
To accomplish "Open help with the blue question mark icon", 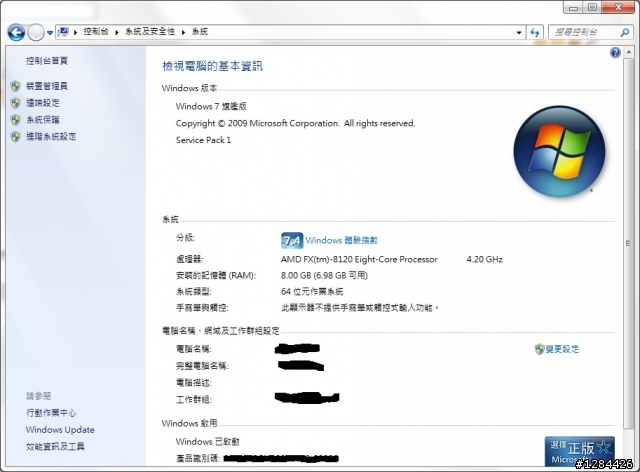I will (615, 53).
